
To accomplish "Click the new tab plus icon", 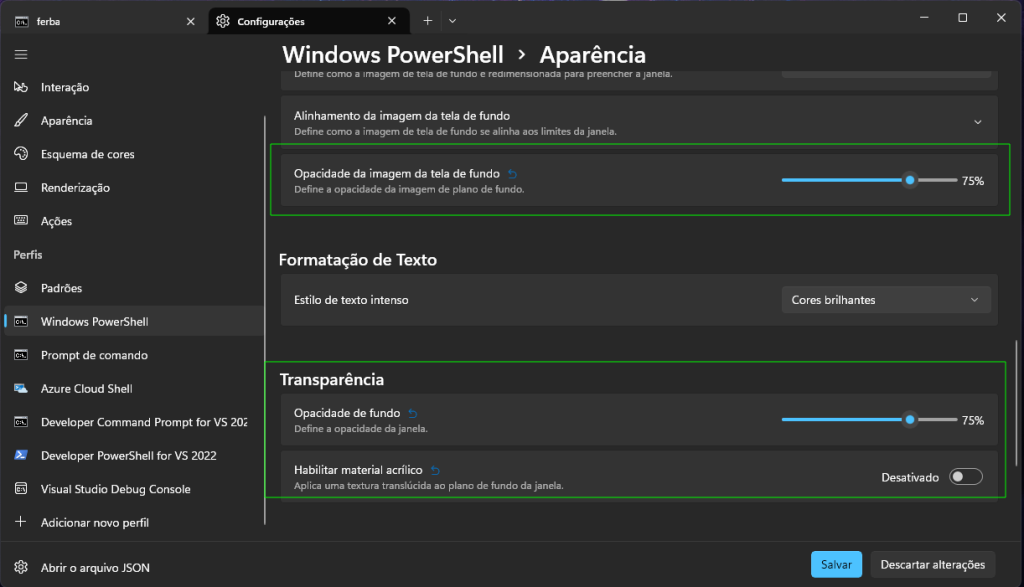I will pos(428,21).
